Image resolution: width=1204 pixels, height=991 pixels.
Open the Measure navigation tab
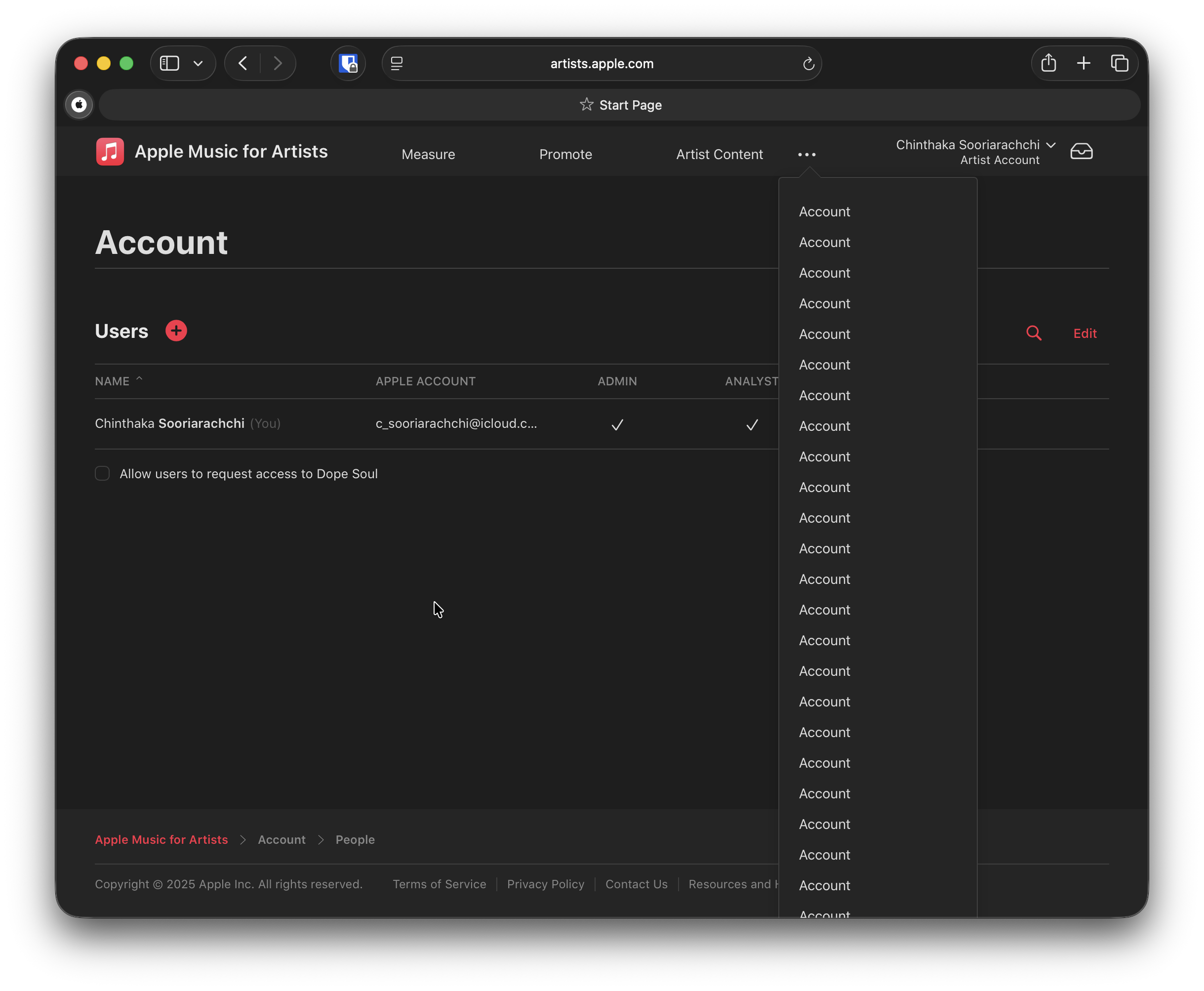click(428, 155)
